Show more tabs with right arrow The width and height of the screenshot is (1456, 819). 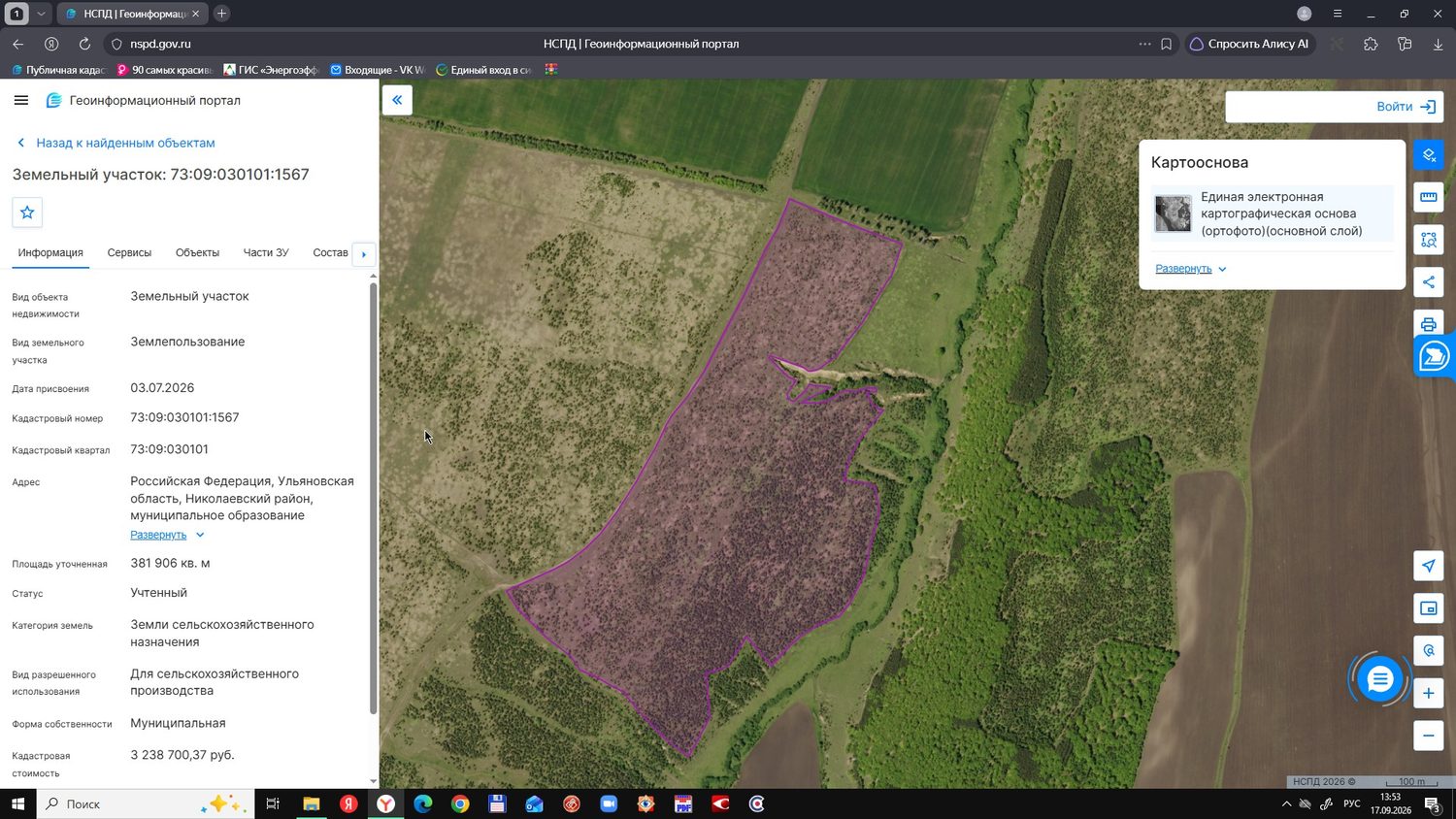[364, 254]
